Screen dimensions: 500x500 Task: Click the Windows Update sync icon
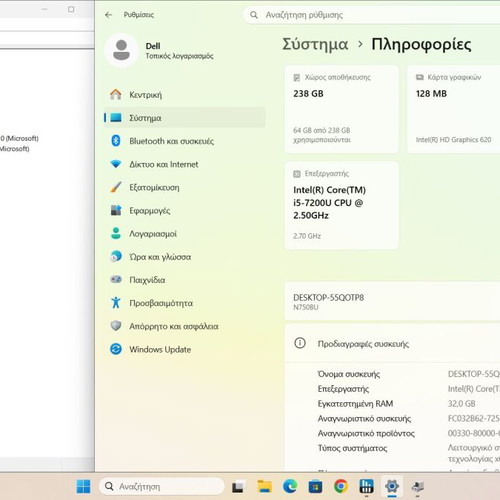coord(116,349)
